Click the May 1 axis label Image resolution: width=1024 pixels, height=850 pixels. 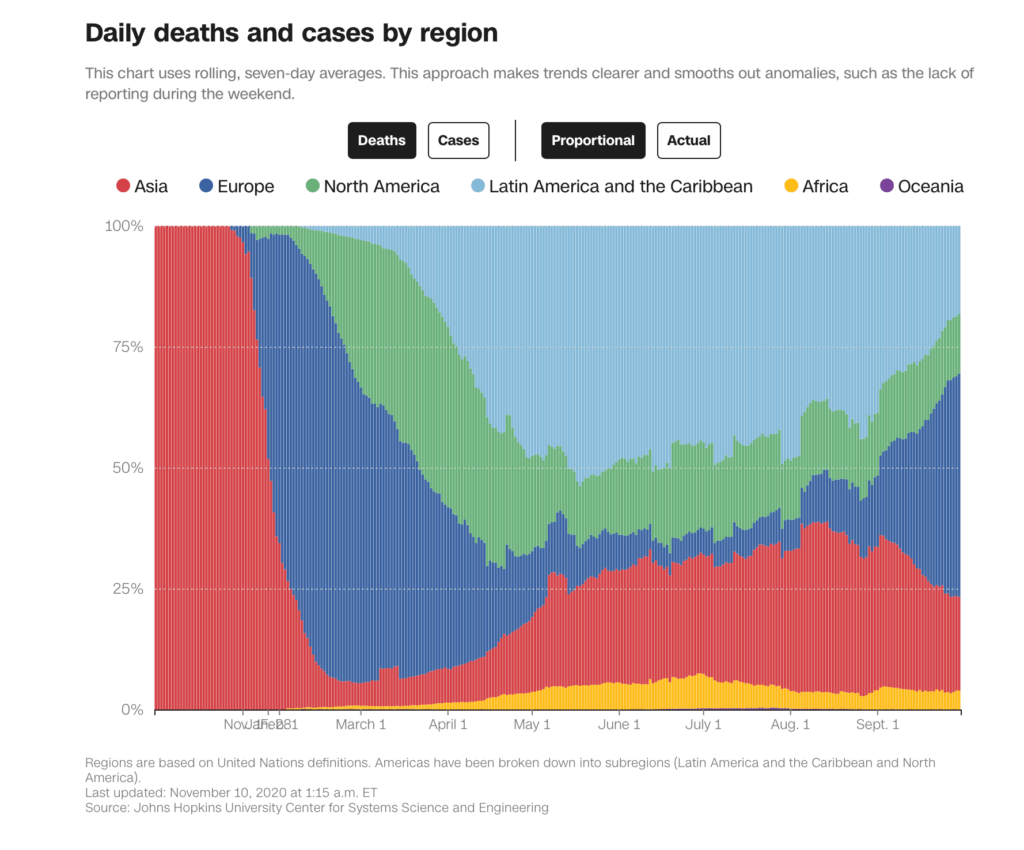532,725
